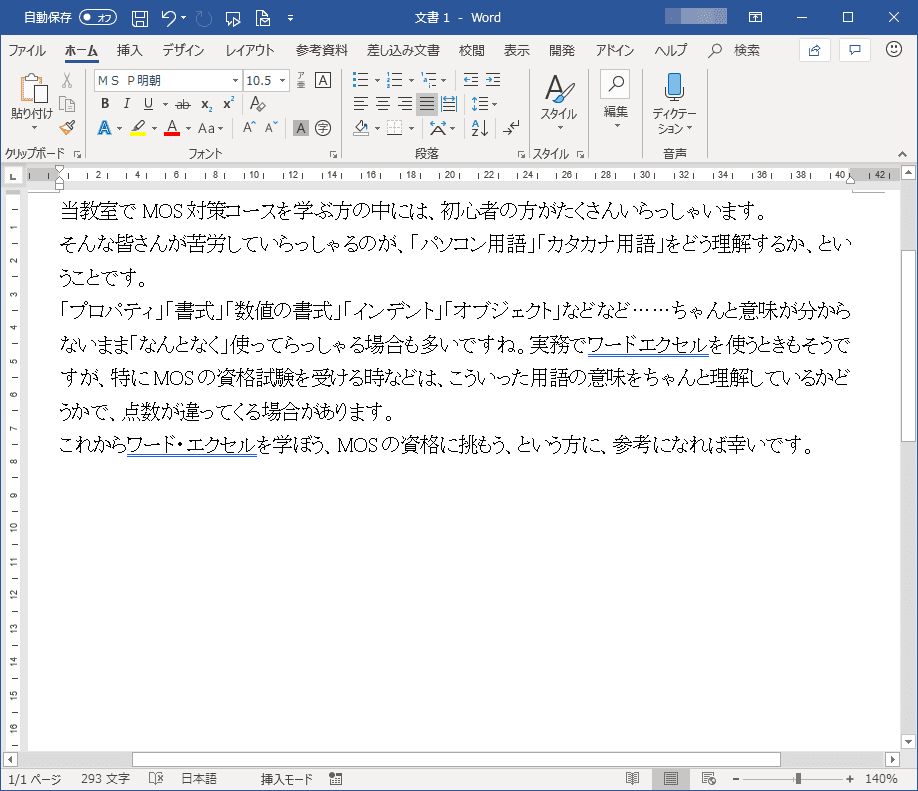Click the character border A icon
Screen dimensions: 918x791
(x=323, y=80)
